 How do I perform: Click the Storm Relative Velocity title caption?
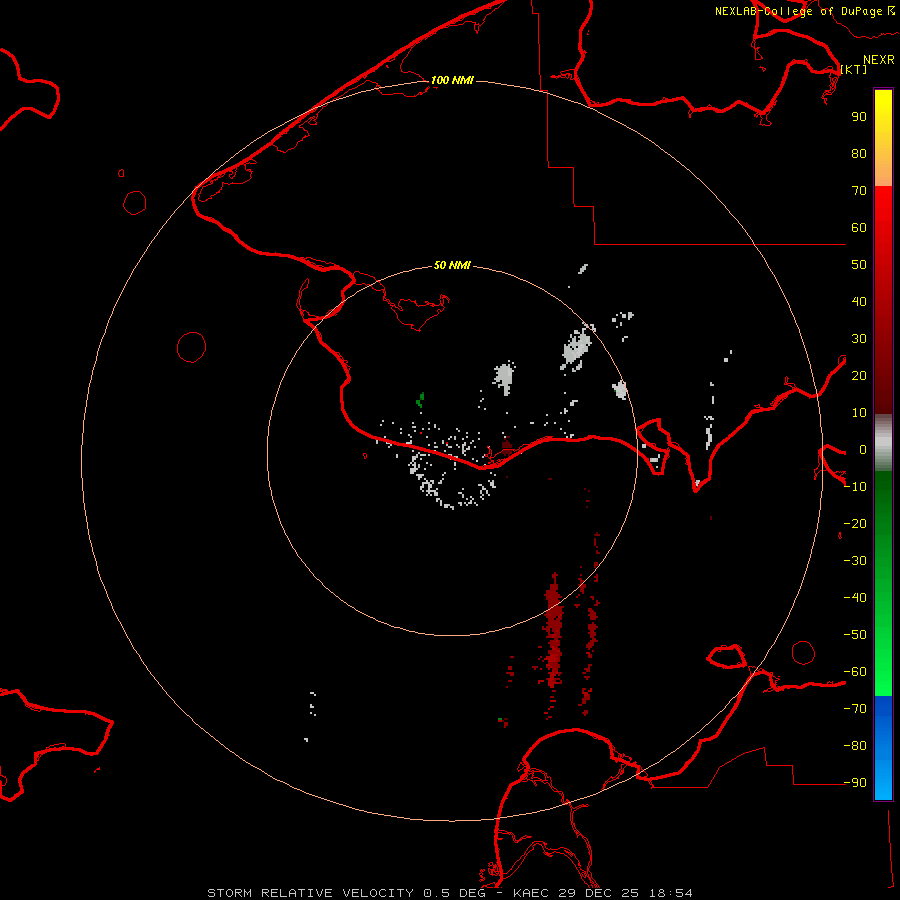450,893
